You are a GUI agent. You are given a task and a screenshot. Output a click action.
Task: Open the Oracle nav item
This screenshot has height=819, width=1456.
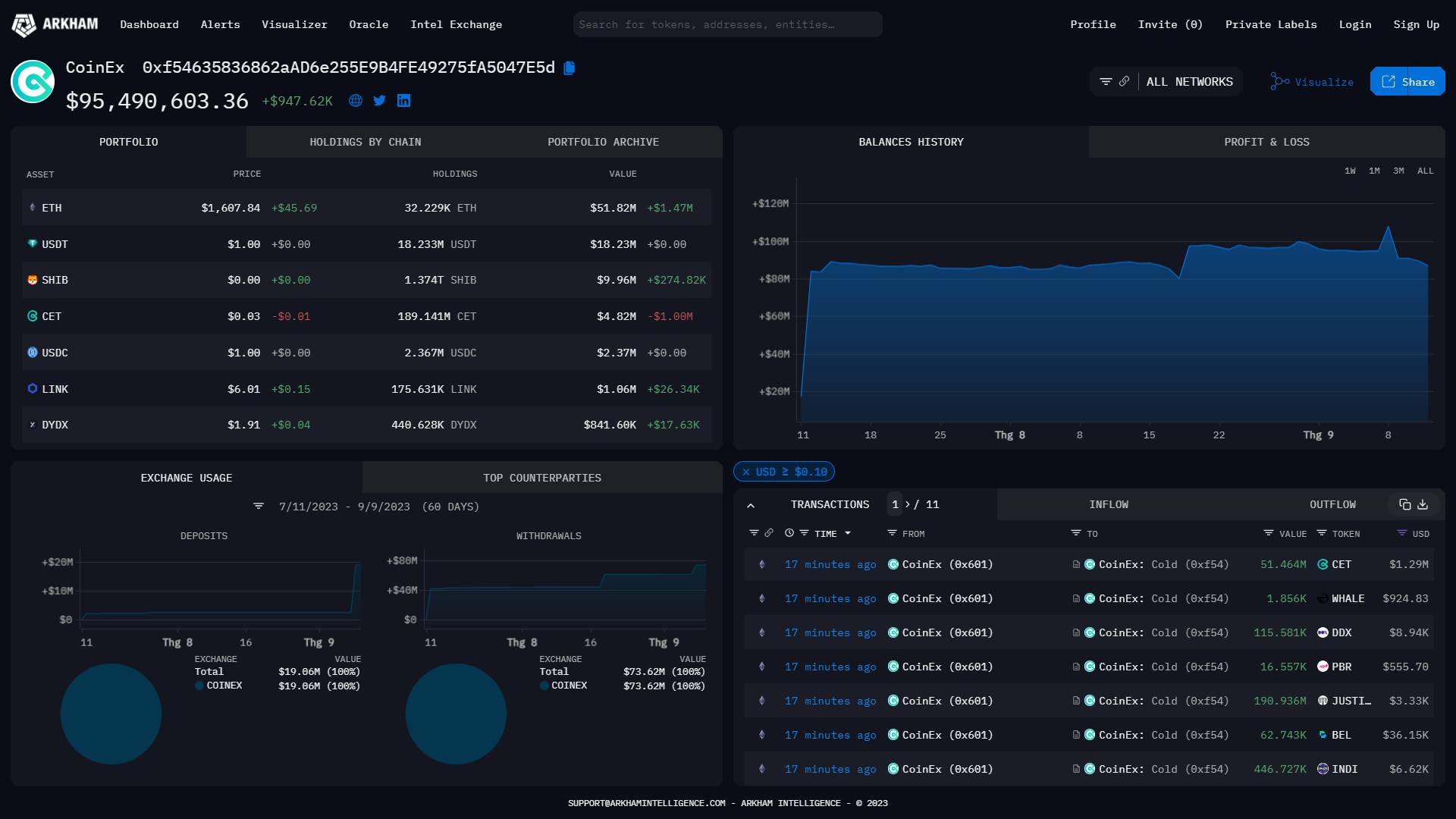[x=369, y=25]
